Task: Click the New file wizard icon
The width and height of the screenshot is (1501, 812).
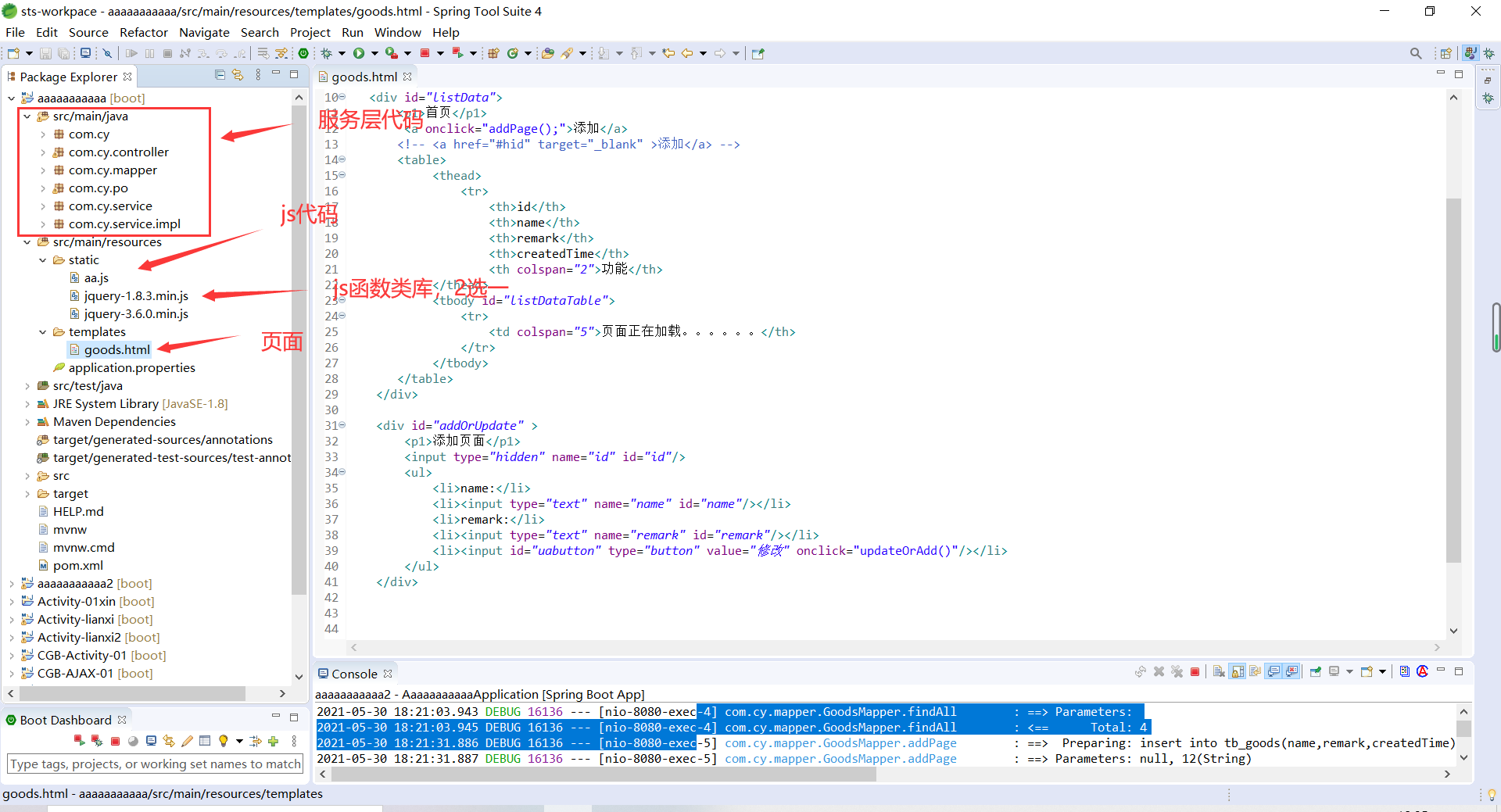Action: click(13, 53)
